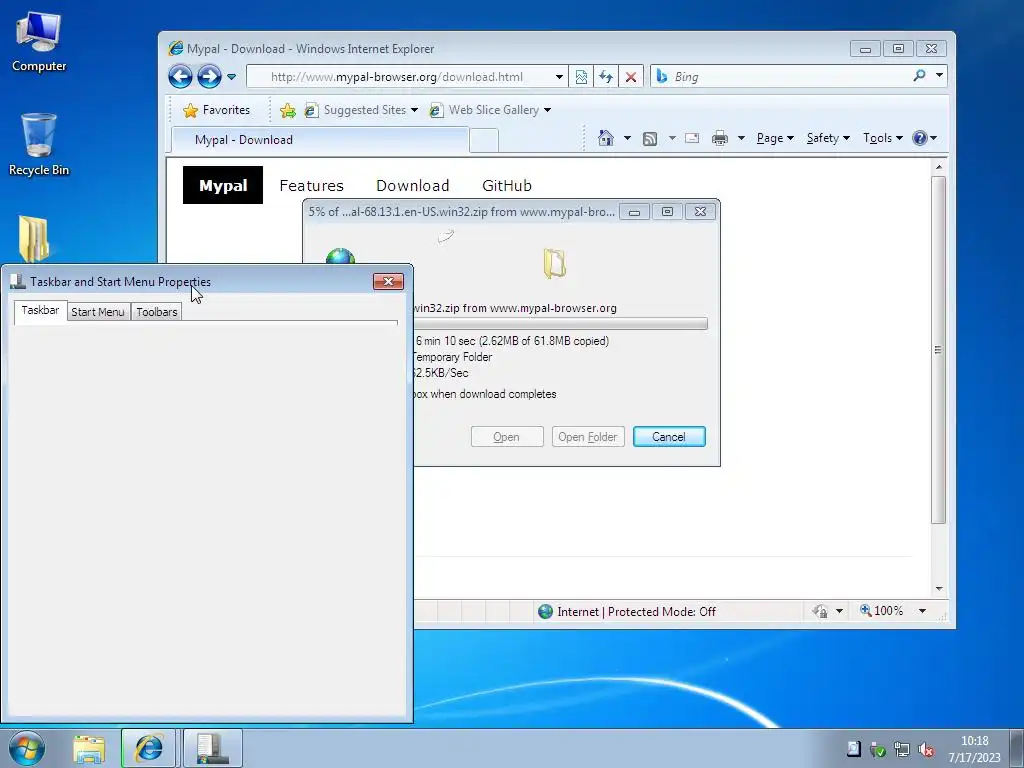Click the Show desktop button

click(1017, 748)
